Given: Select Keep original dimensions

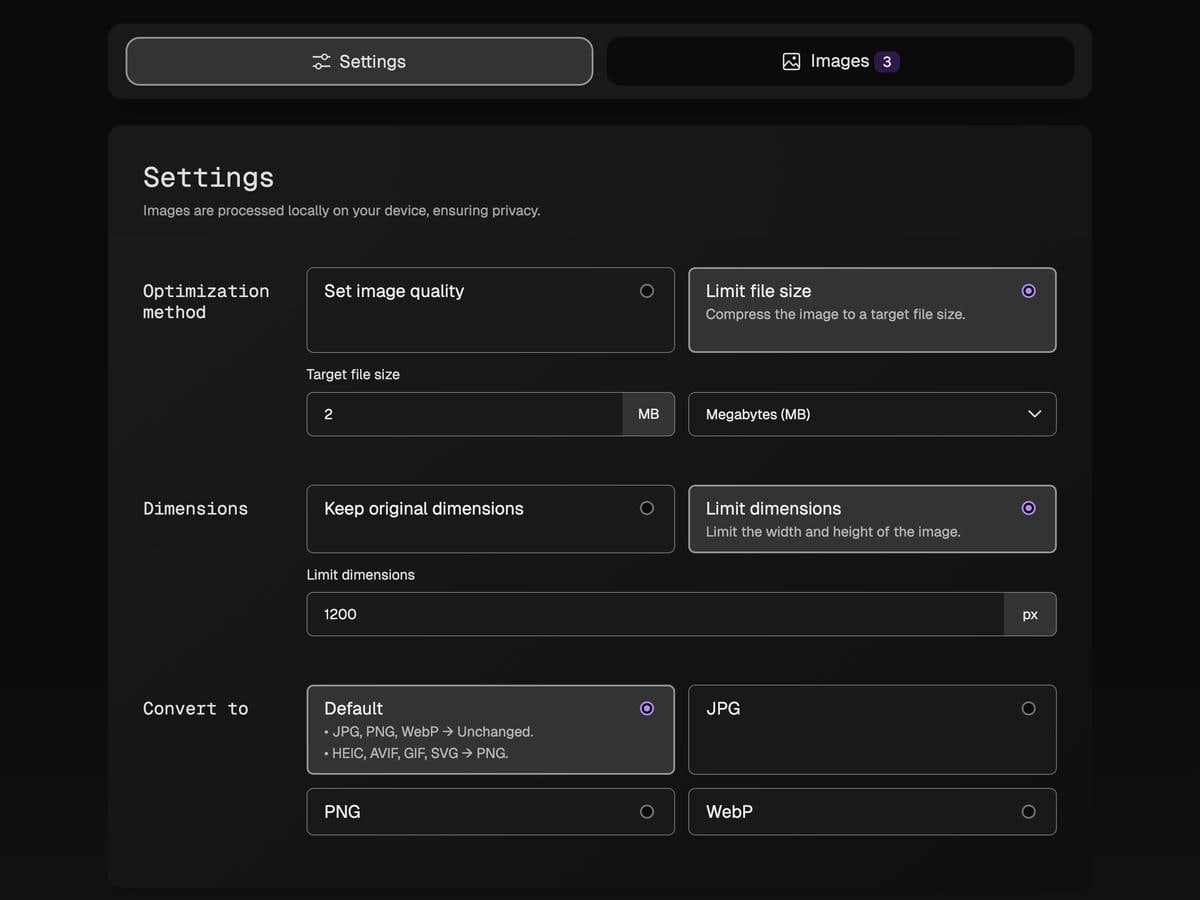Looking at the screenshot, I should tap(490, 518).
